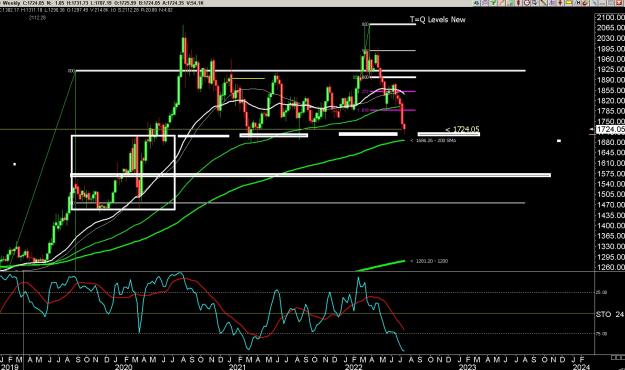Viewport: 625px width, 370px height.
Task: Click the 2021 year label on time axis
Action: 237,366
